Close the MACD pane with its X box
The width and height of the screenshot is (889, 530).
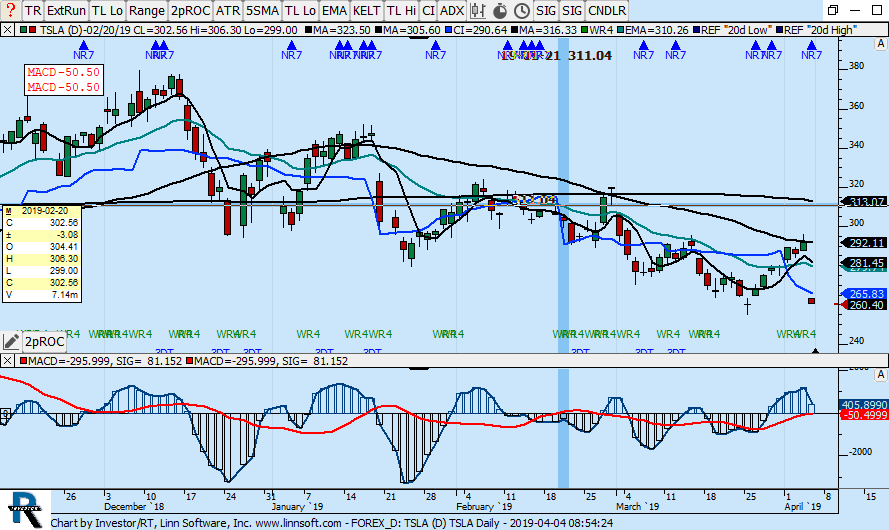pyautogui.click(x=7, y=361)
